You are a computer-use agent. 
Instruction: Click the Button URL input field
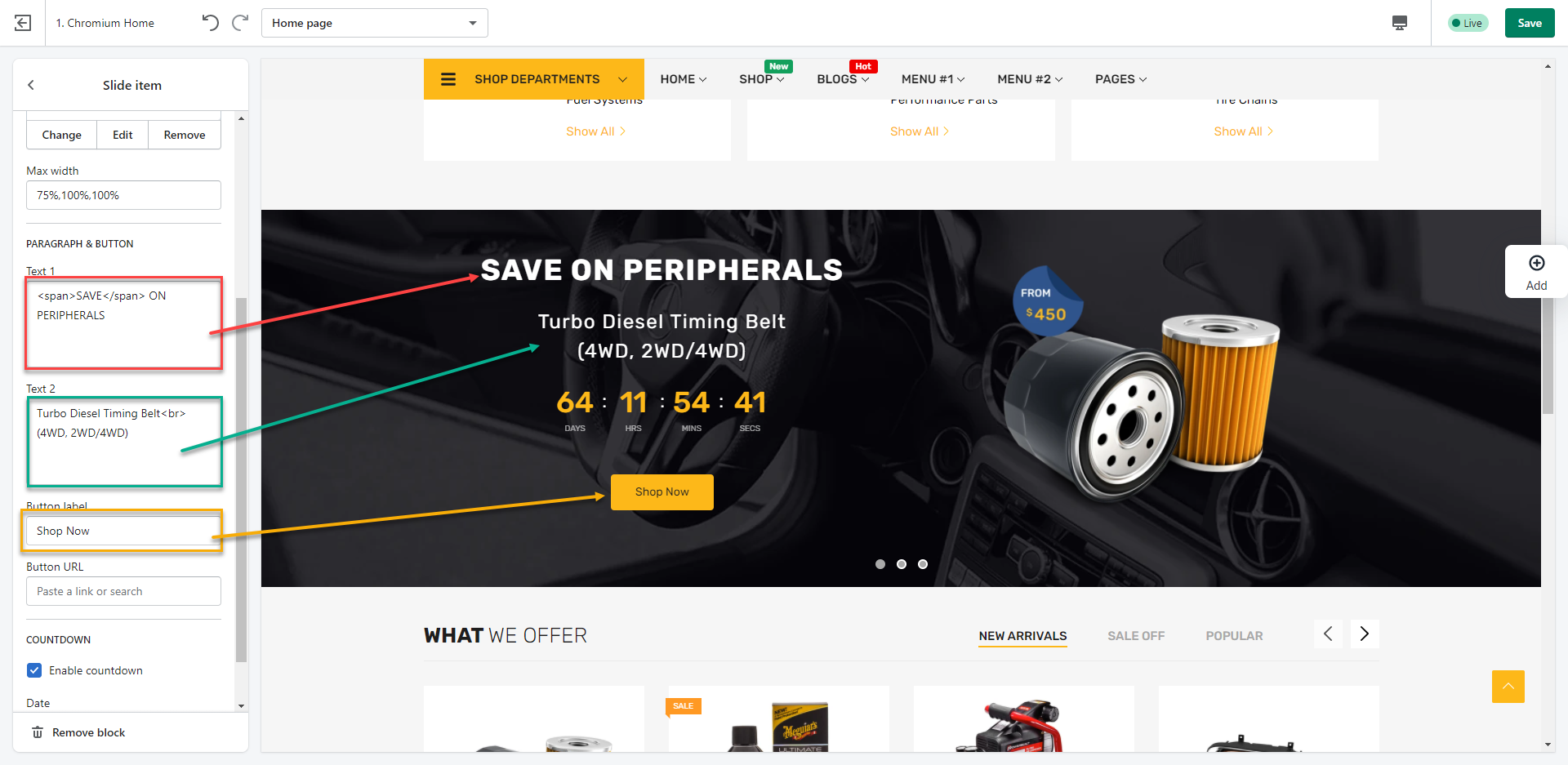click(x=123, y=591)
